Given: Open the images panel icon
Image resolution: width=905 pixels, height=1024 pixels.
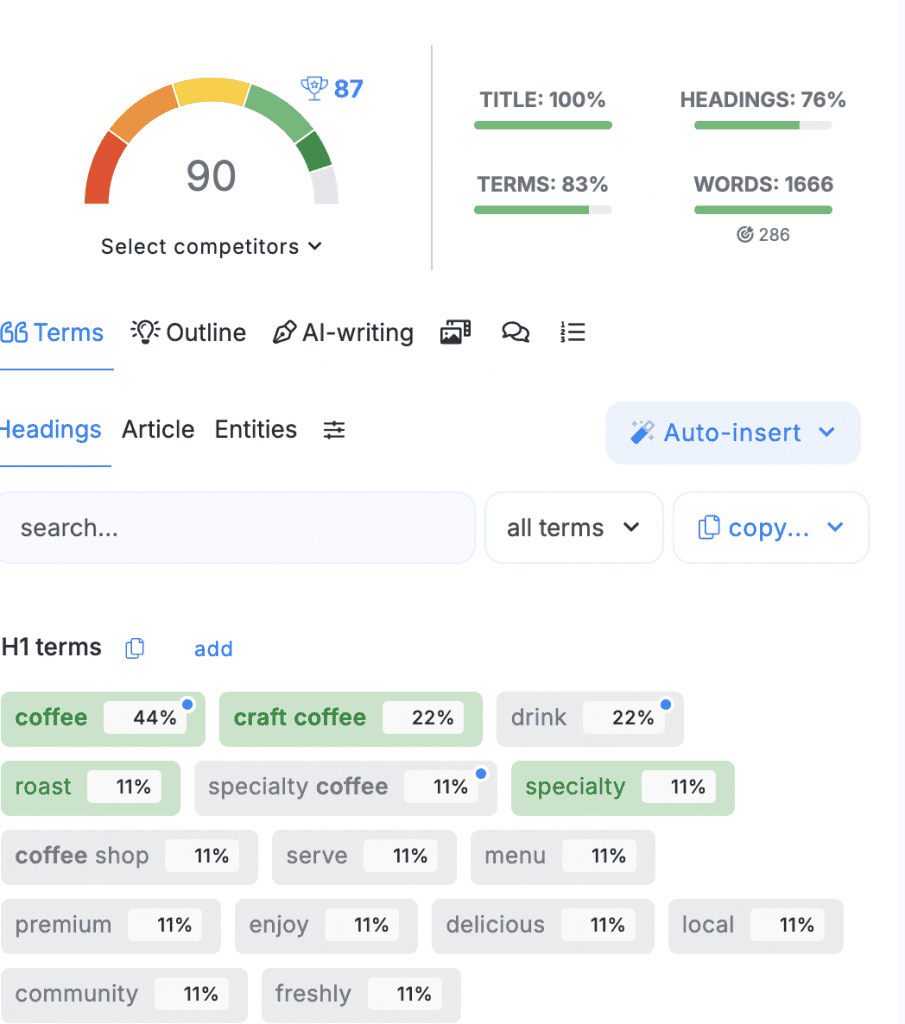Looking at the screenshot, I should point(455,333).
